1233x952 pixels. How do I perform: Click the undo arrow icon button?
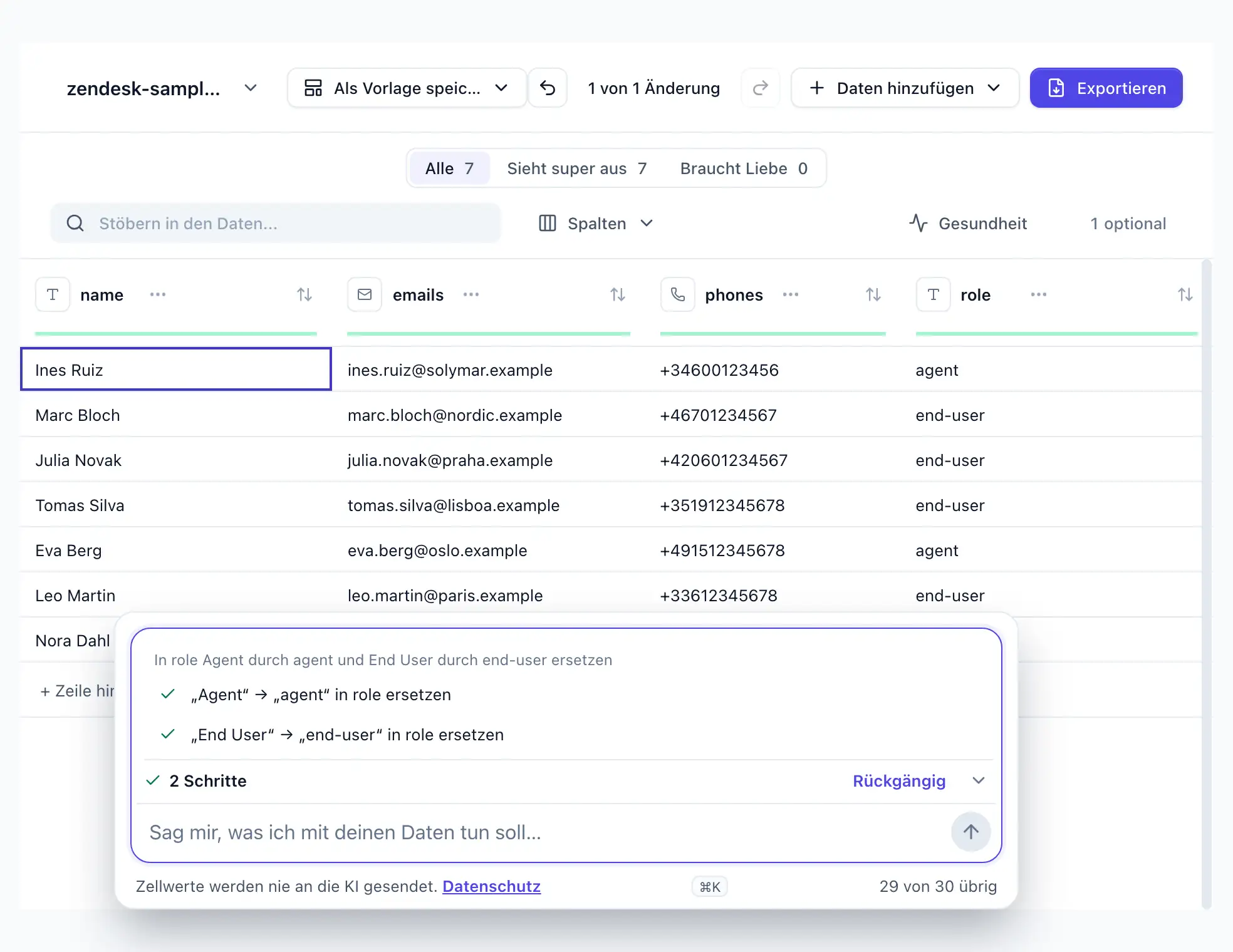(x=548, y=88)
